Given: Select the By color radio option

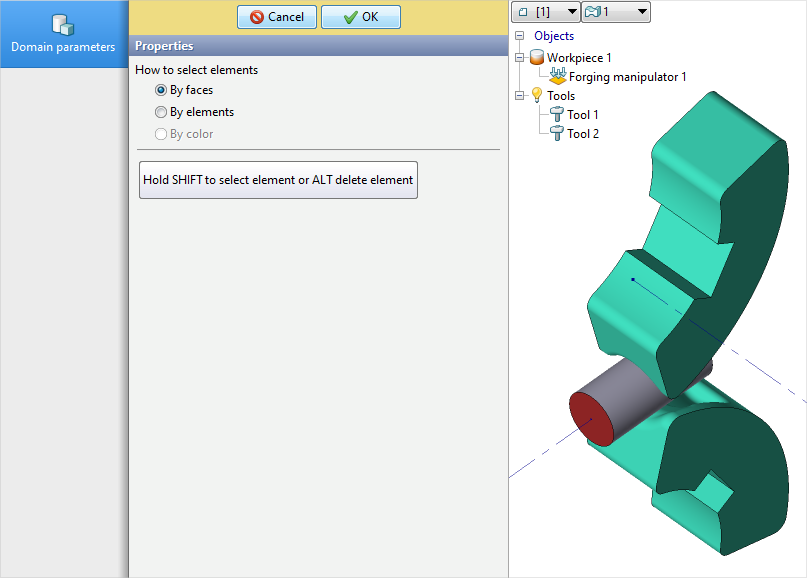Looking at the screenshot, I should click(161, 134).
